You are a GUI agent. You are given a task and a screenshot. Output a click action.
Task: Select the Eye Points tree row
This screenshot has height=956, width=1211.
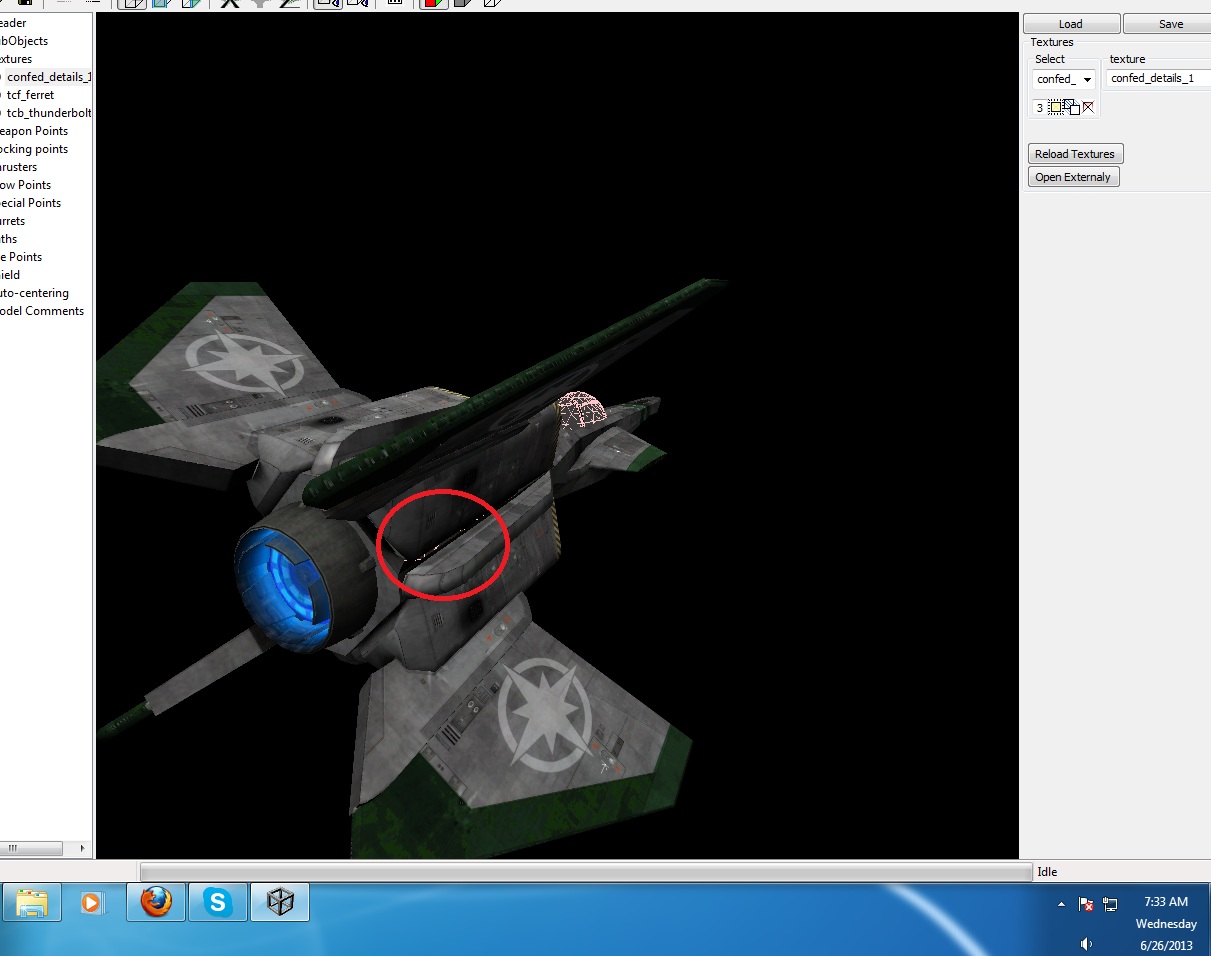[21, 257]
